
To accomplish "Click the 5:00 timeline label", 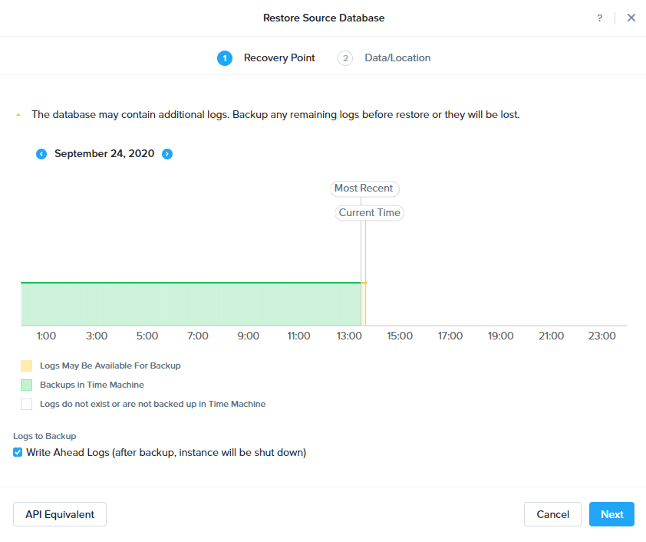I will tap(147, 336).
